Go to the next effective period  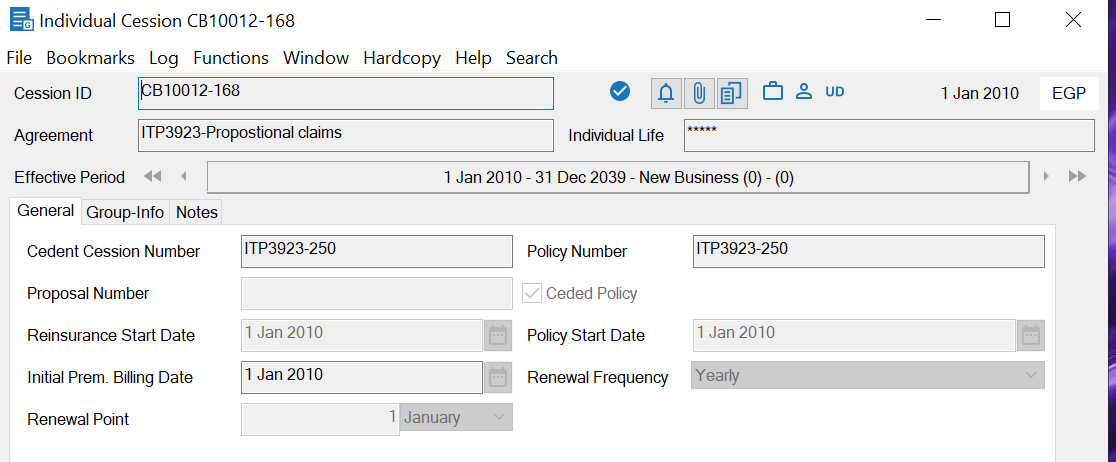(x=1046, y=177)
